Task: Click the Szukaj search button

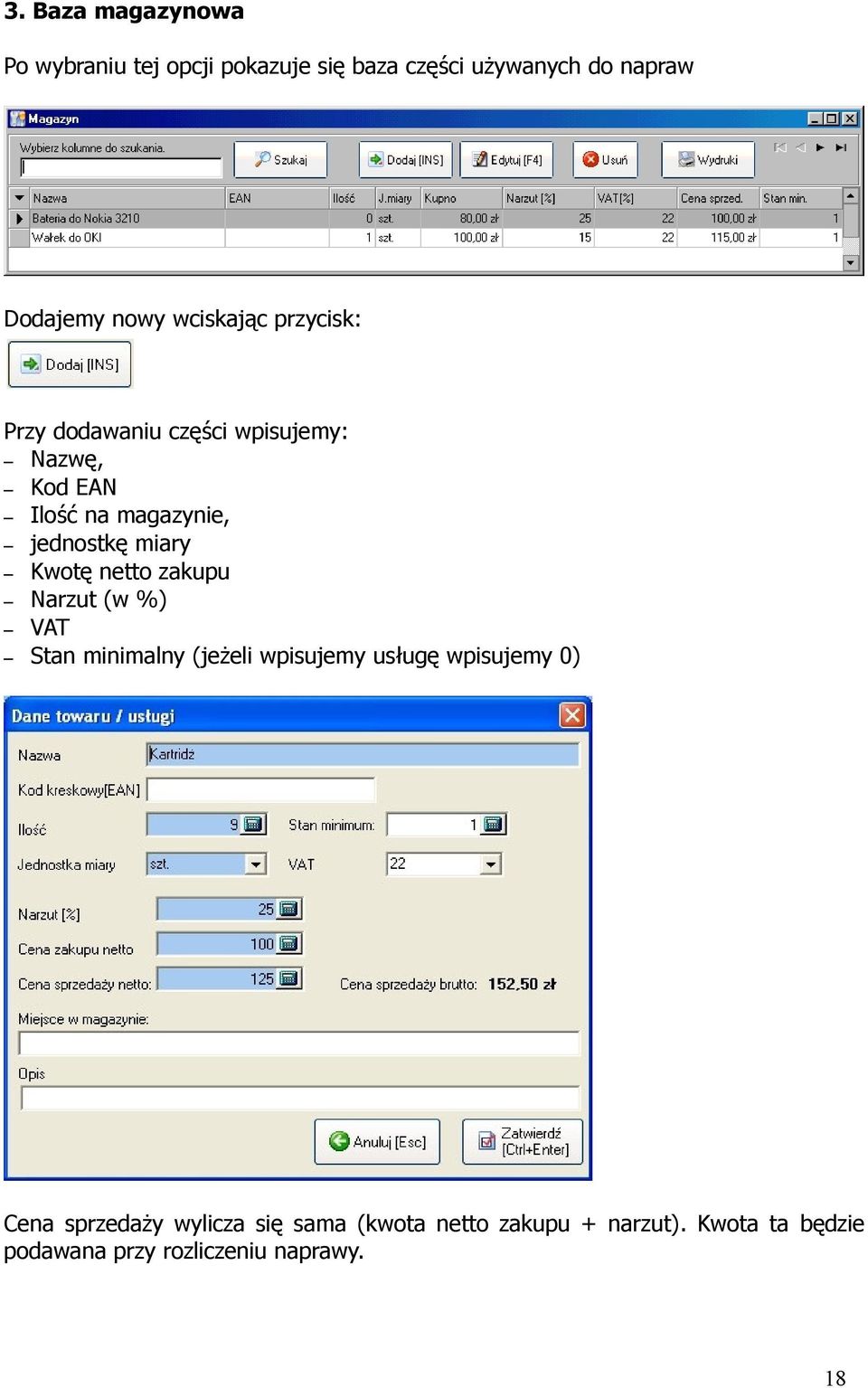Action: pos(280,159)
